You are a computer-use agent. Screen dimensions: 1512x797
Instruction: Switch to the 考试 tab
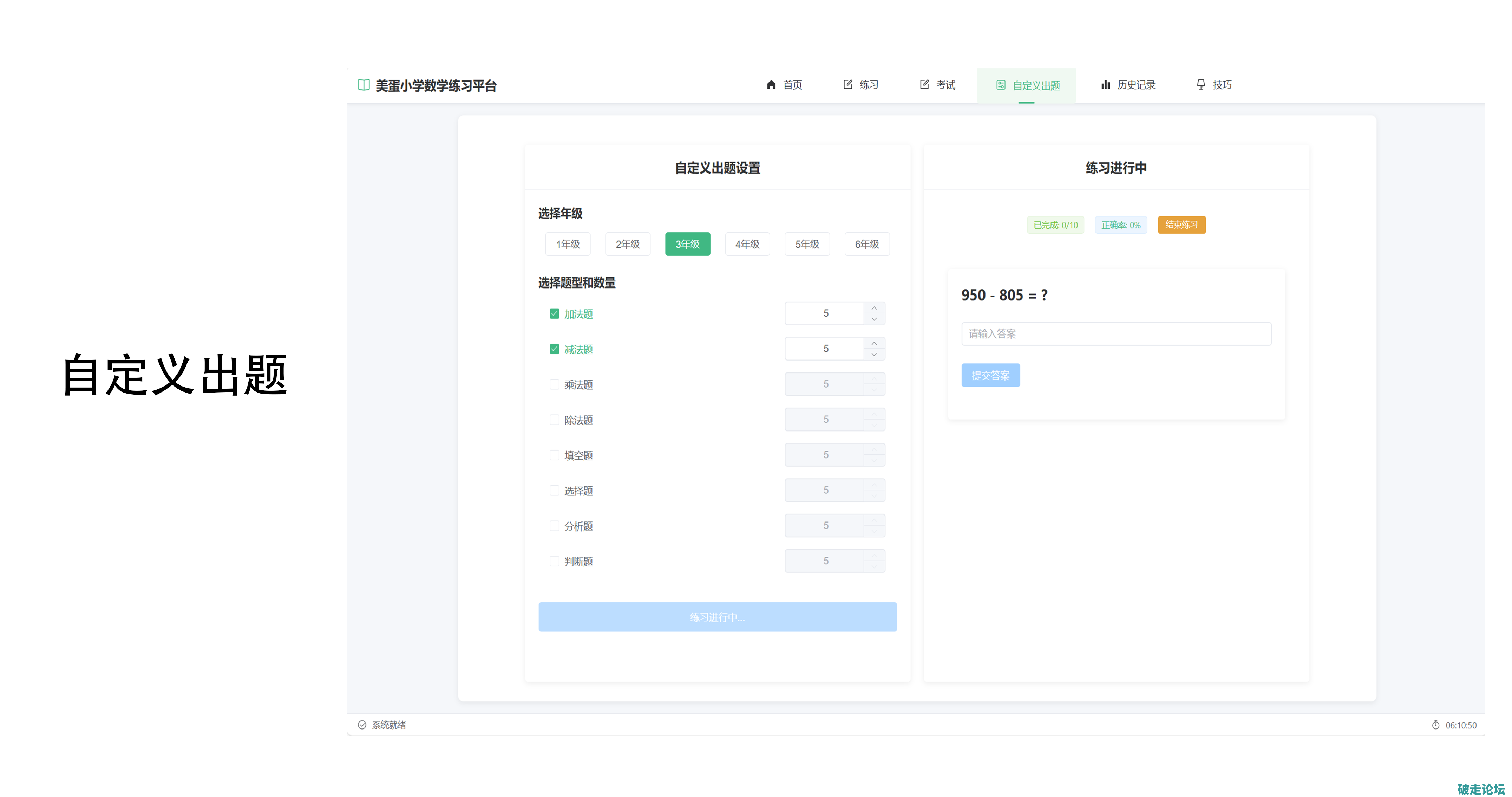(x=937, y=85)
